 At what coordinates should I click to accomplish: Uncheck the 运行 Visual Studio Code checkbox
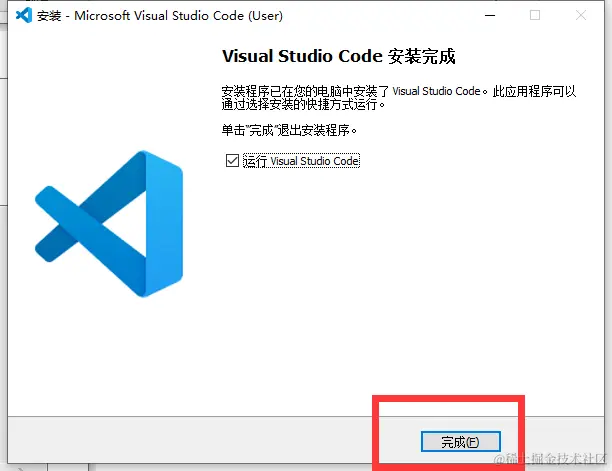tap(232, 160)
